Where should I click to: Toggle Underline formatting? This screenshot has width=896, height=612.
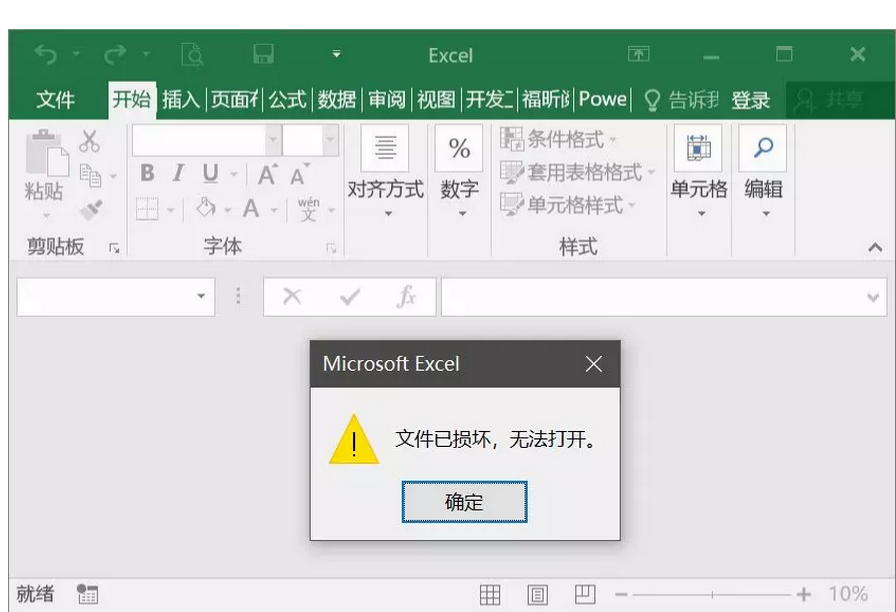click(210, 173)
